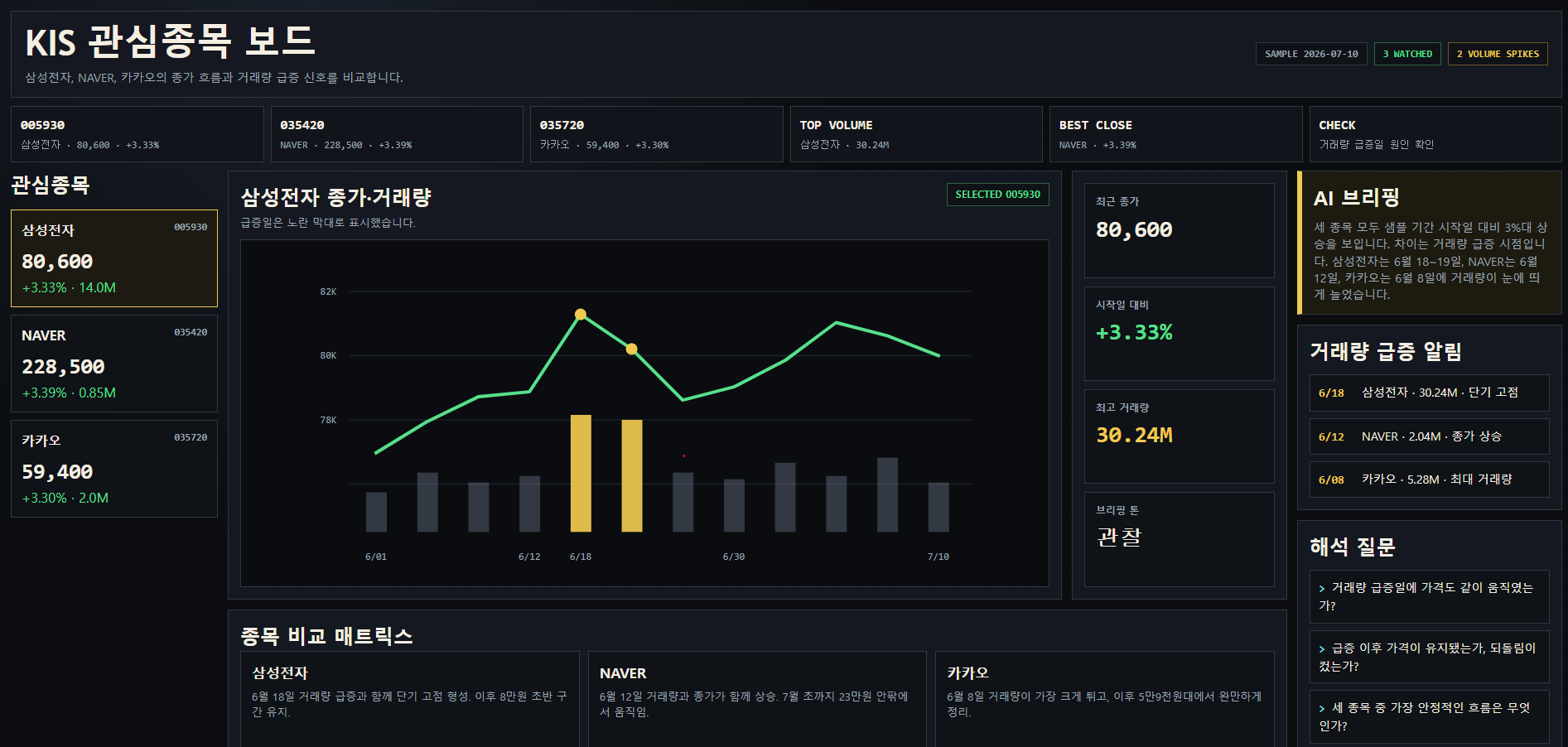Click the 6/12 NAVER volume spike alert
The height and width of the screenshot is (747, 1568).
1429,436
